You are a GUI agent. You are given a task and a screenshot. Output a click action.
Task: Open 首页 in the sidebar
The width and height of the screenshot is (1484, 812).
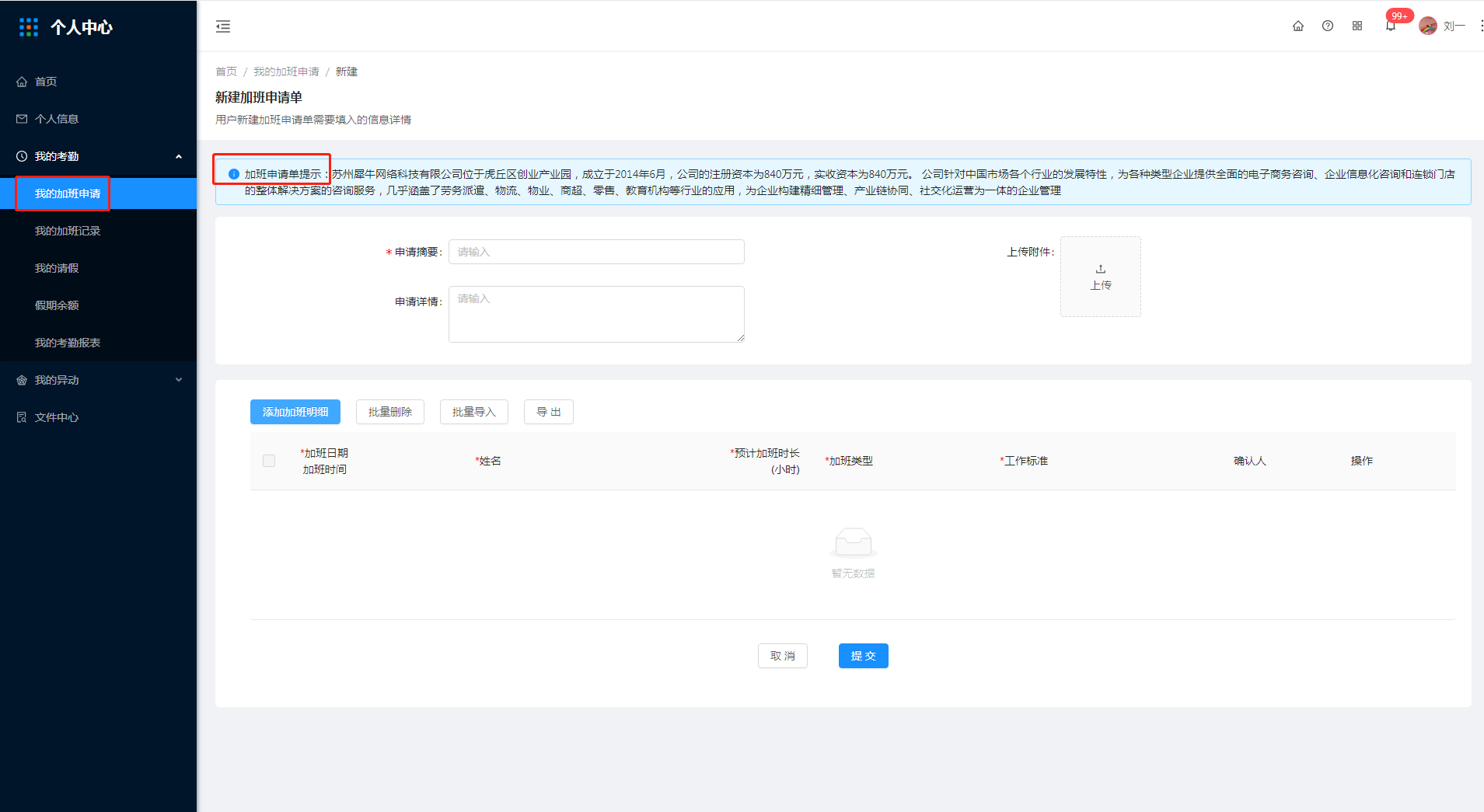[x=98, y=82]
